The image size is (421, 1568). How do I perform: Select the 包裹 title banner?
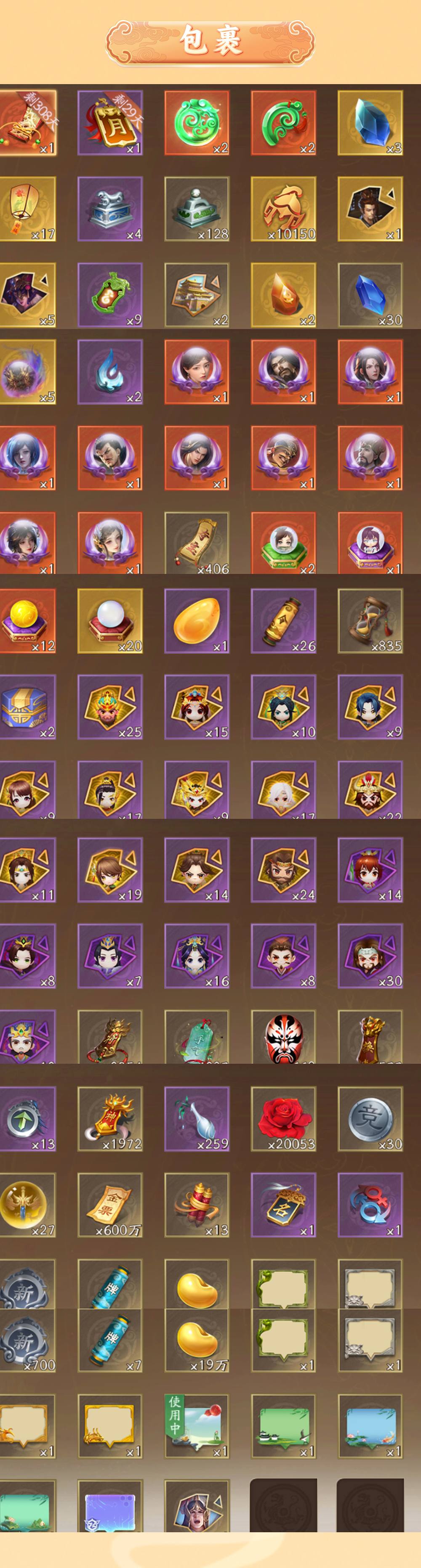(x=211, y=41)
